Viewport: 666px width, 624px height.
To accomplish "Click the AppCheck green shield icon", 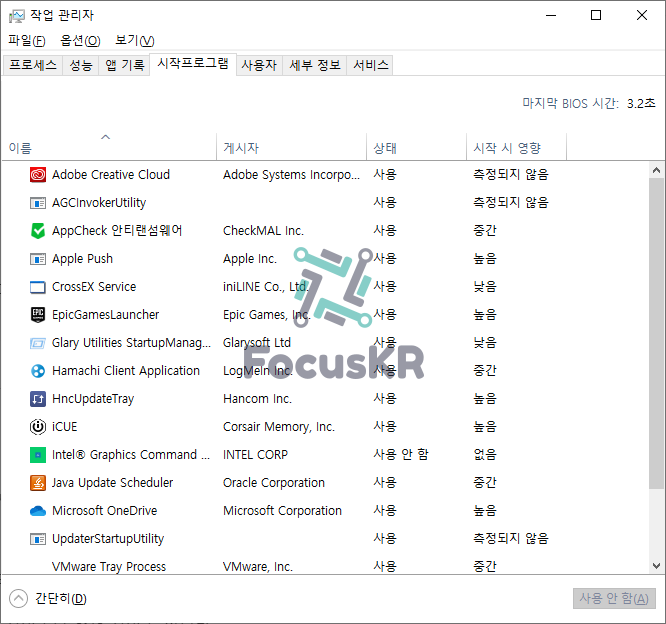I will pyautogui.click(x=38, y=231).
